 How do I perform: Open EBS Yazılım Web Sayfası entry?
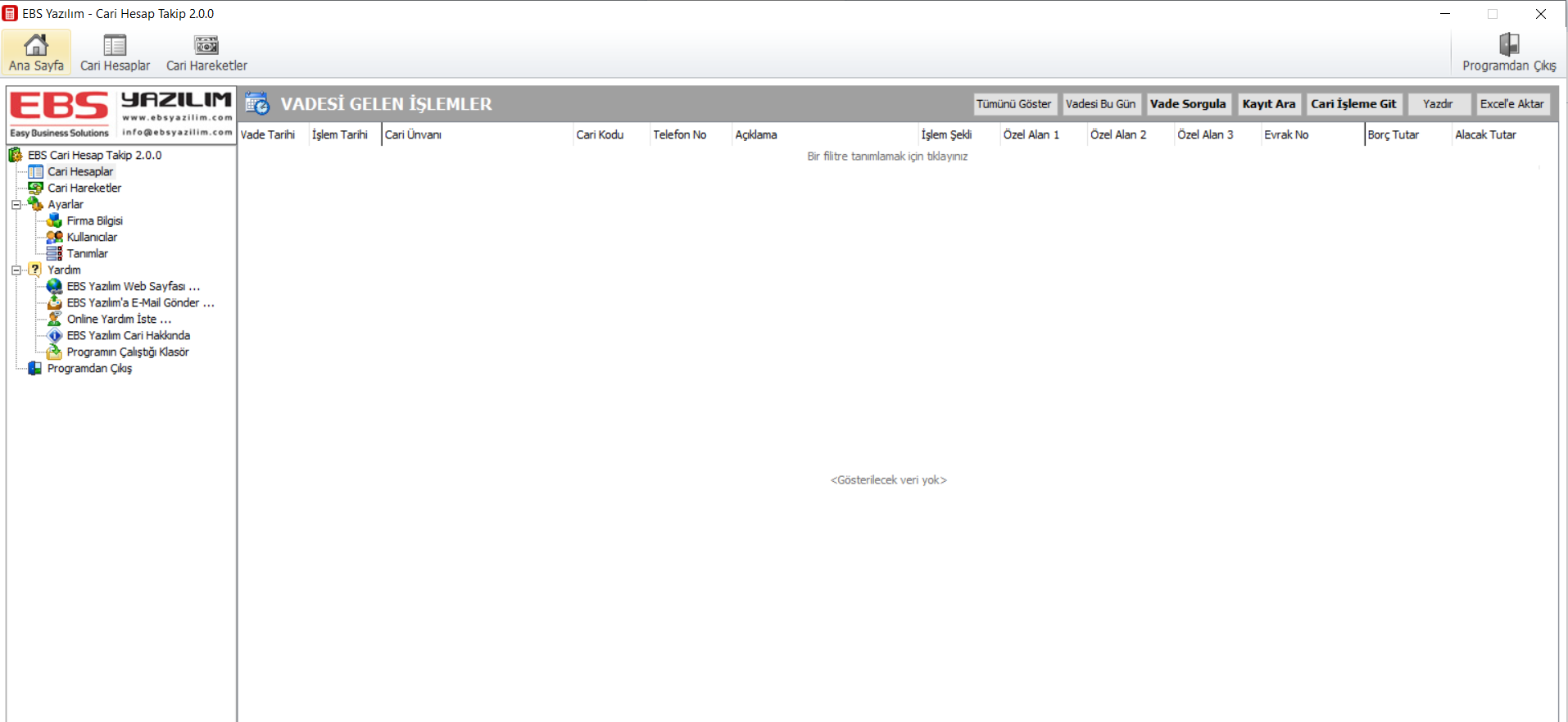click(x=133, y=286)
